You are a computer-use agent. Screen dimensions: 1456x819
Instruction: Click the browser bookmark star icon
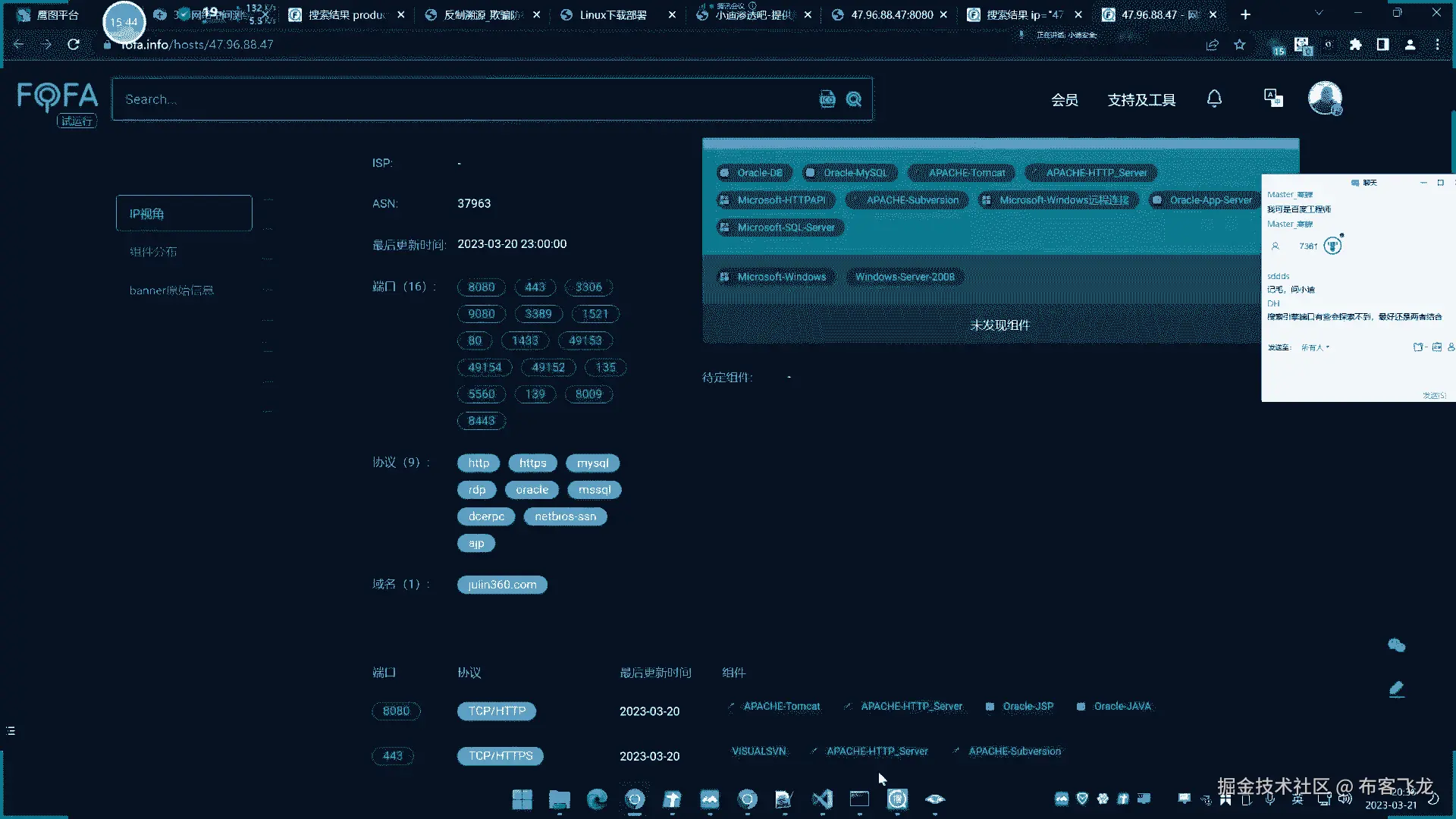point(1240,45)
